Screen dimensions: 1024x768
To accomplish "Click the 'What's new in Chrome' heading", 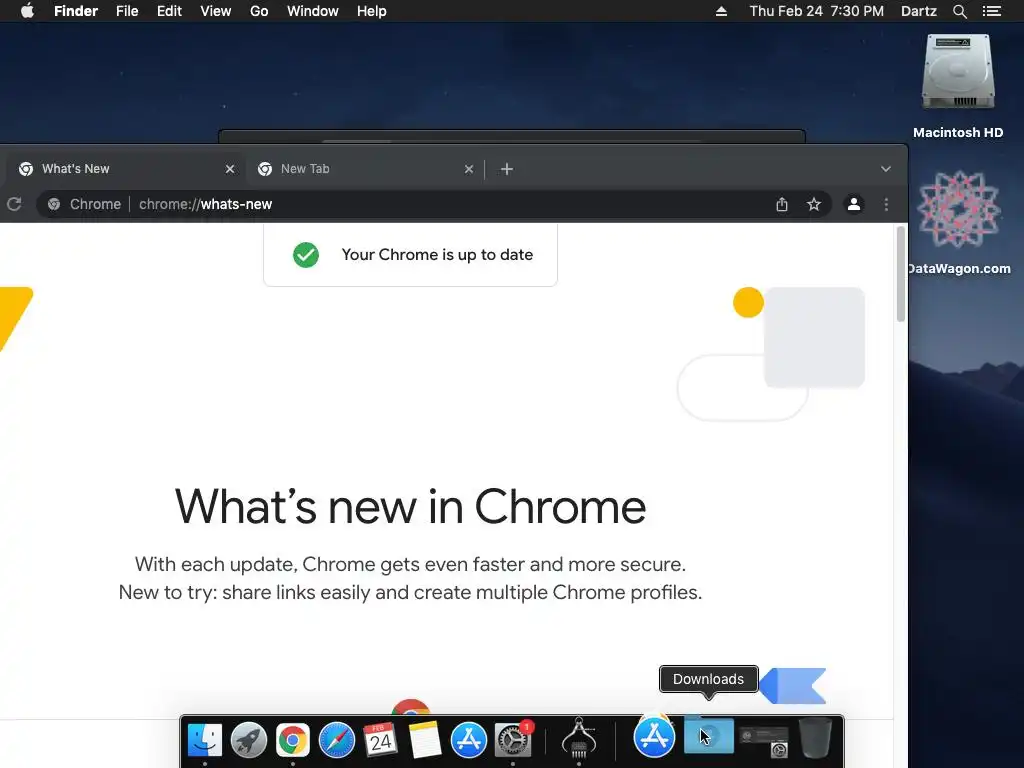I will (x=410, y=507).
